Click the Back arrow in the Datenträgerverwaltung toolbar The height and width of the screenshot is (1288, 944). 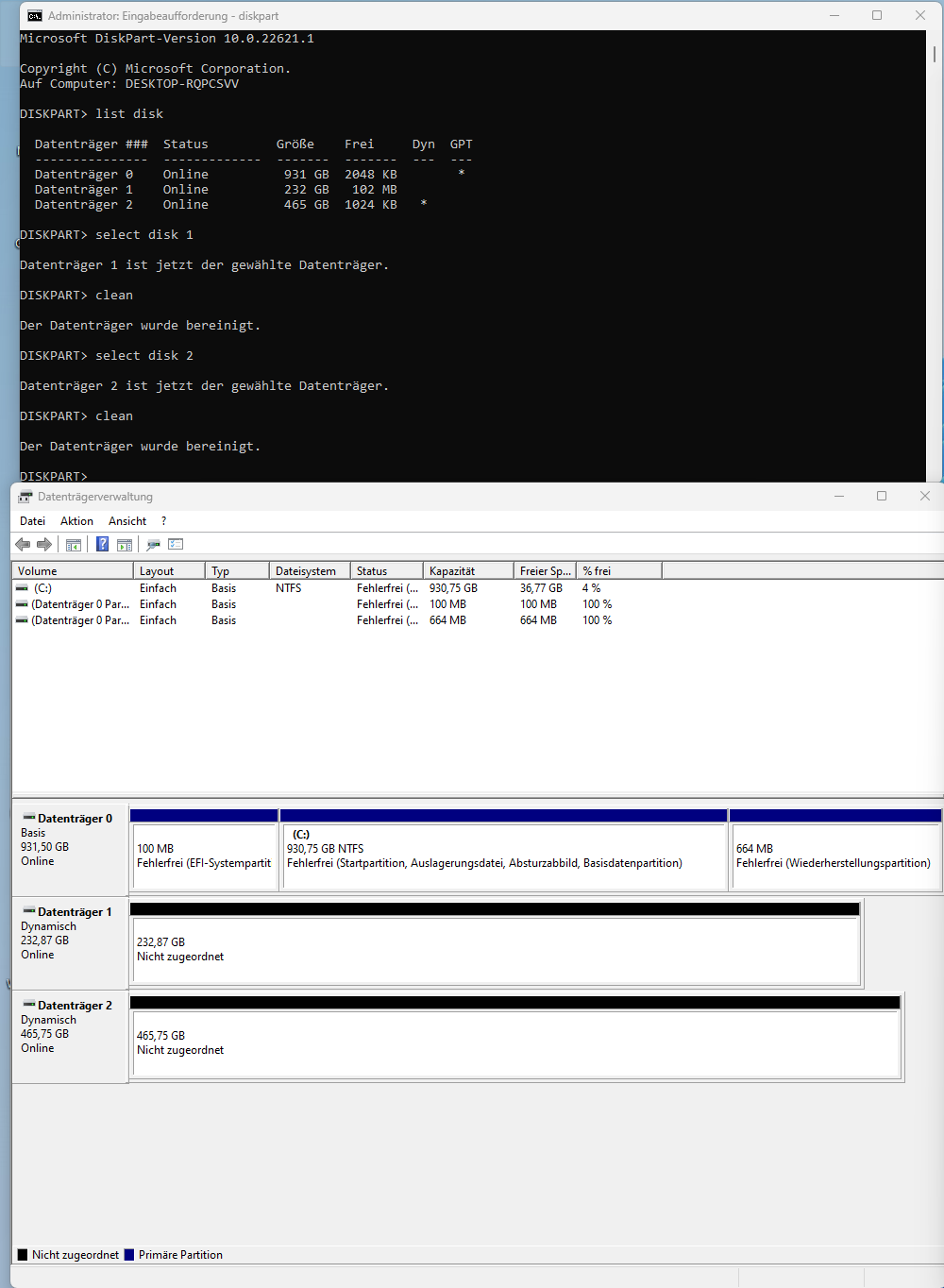click(23, 544)
